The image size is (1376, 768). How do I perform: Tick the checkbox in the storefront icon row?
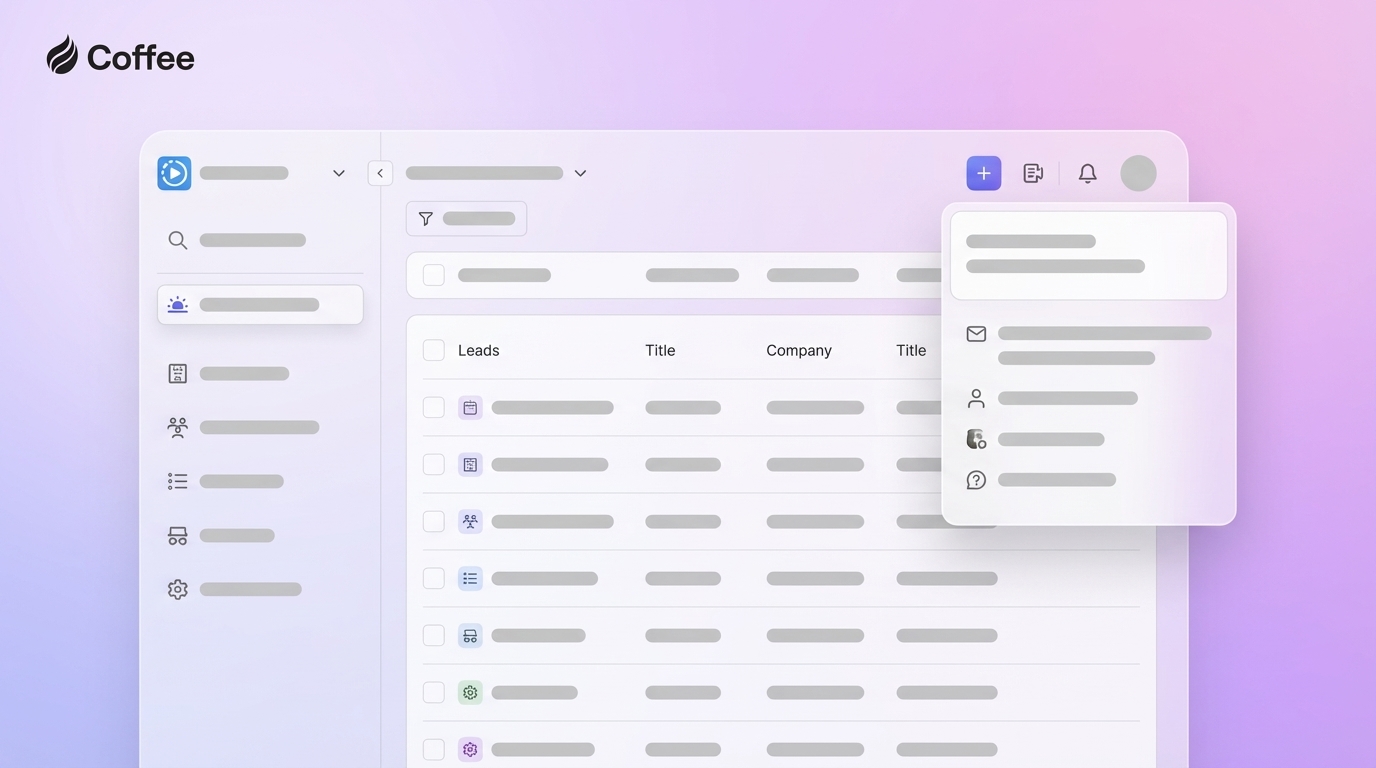tap(434, 635)
